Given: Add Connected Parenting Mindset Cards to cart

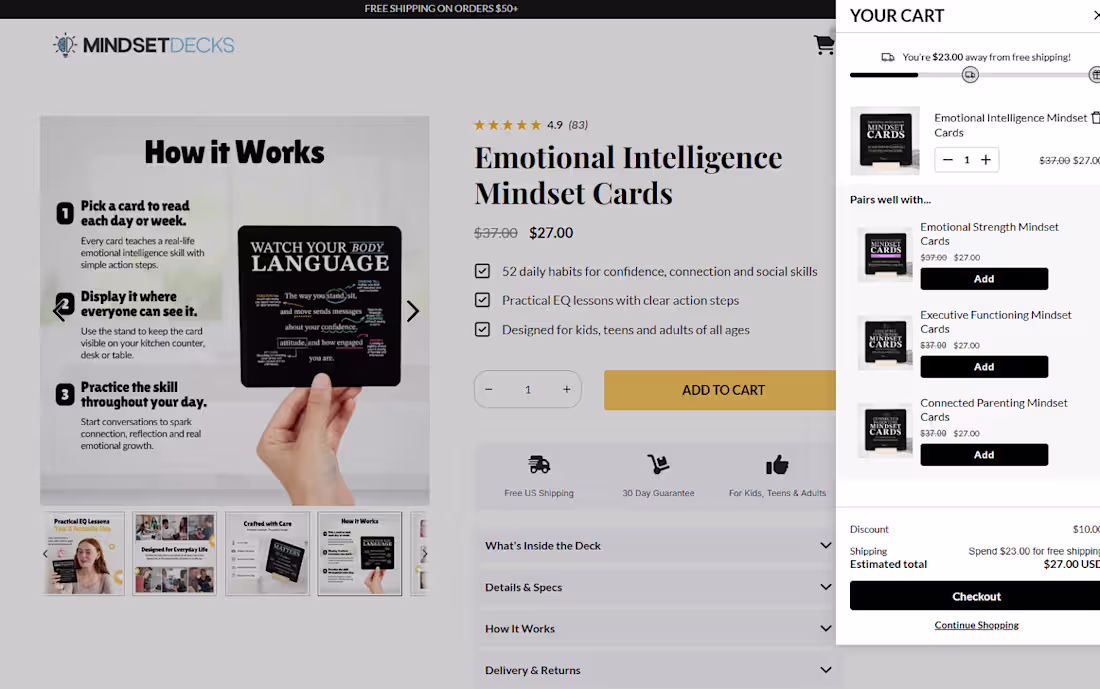Looking at the screenshot, I should (x=984, y=455).
